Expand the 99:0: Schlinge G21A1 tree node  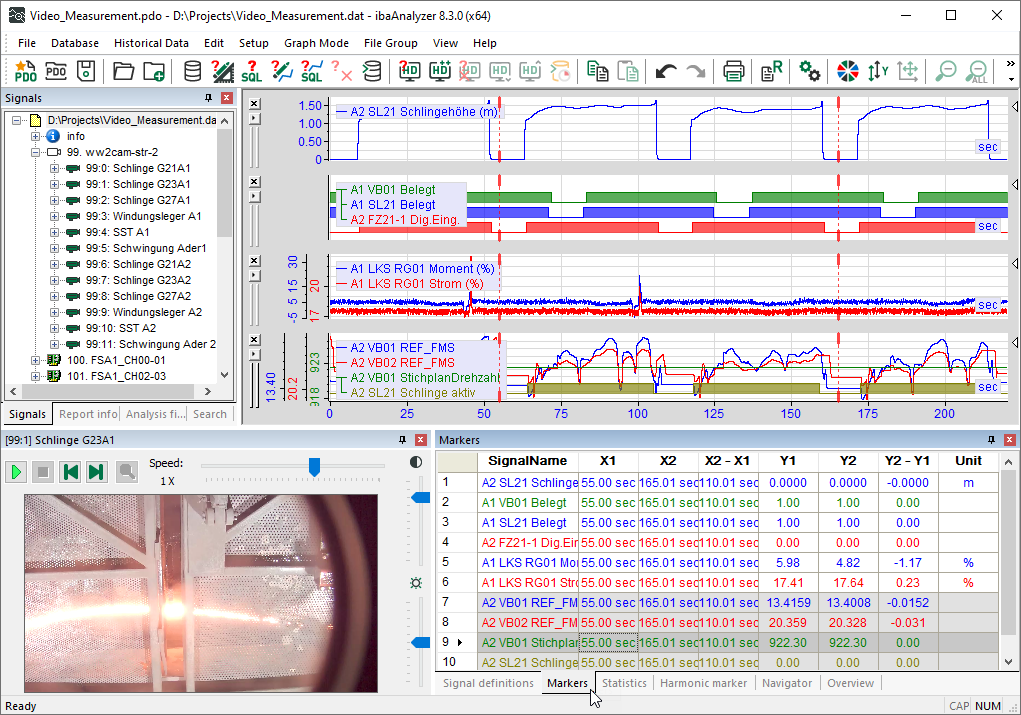pos(54,168)
